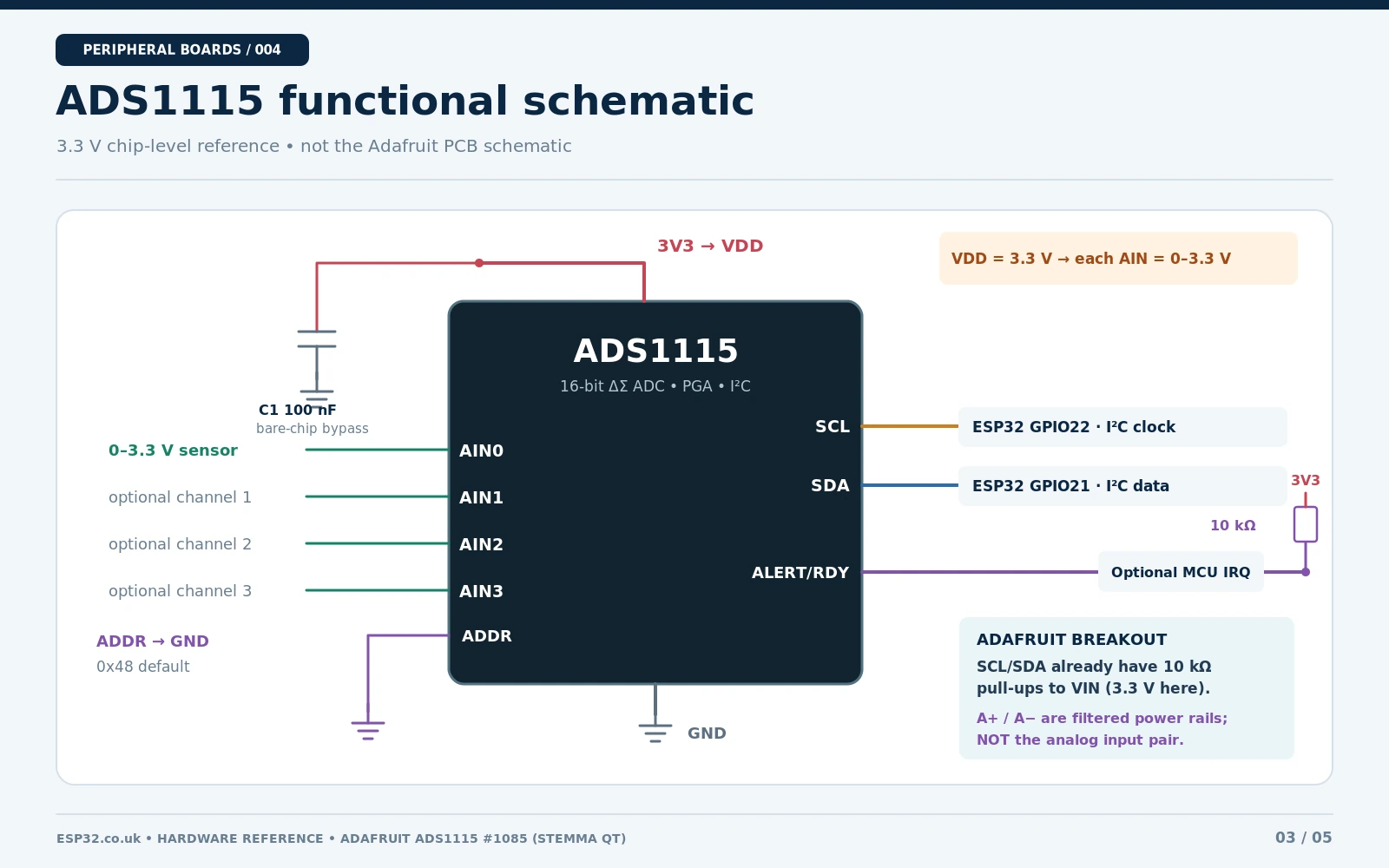Click the 3.3 V chip-level reference subtitle
This screenshot has width=1389, height=868.
pos(314,146)
